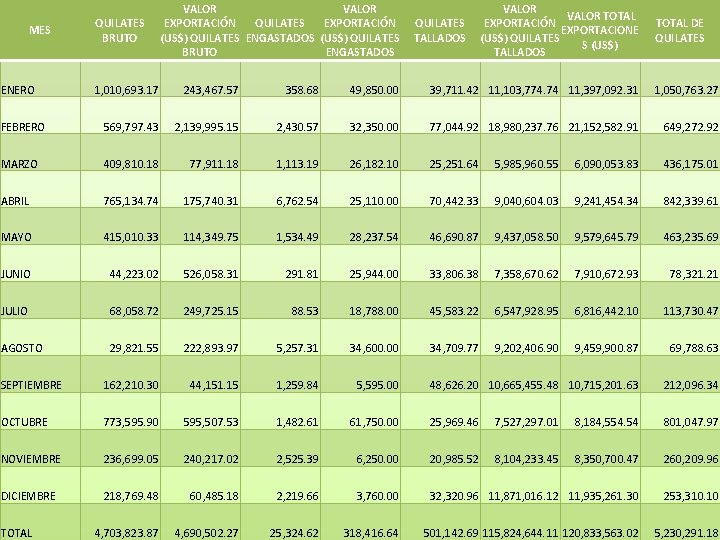Click cell value 32,320.96
The image size is (720, 540).
point(454,496)
